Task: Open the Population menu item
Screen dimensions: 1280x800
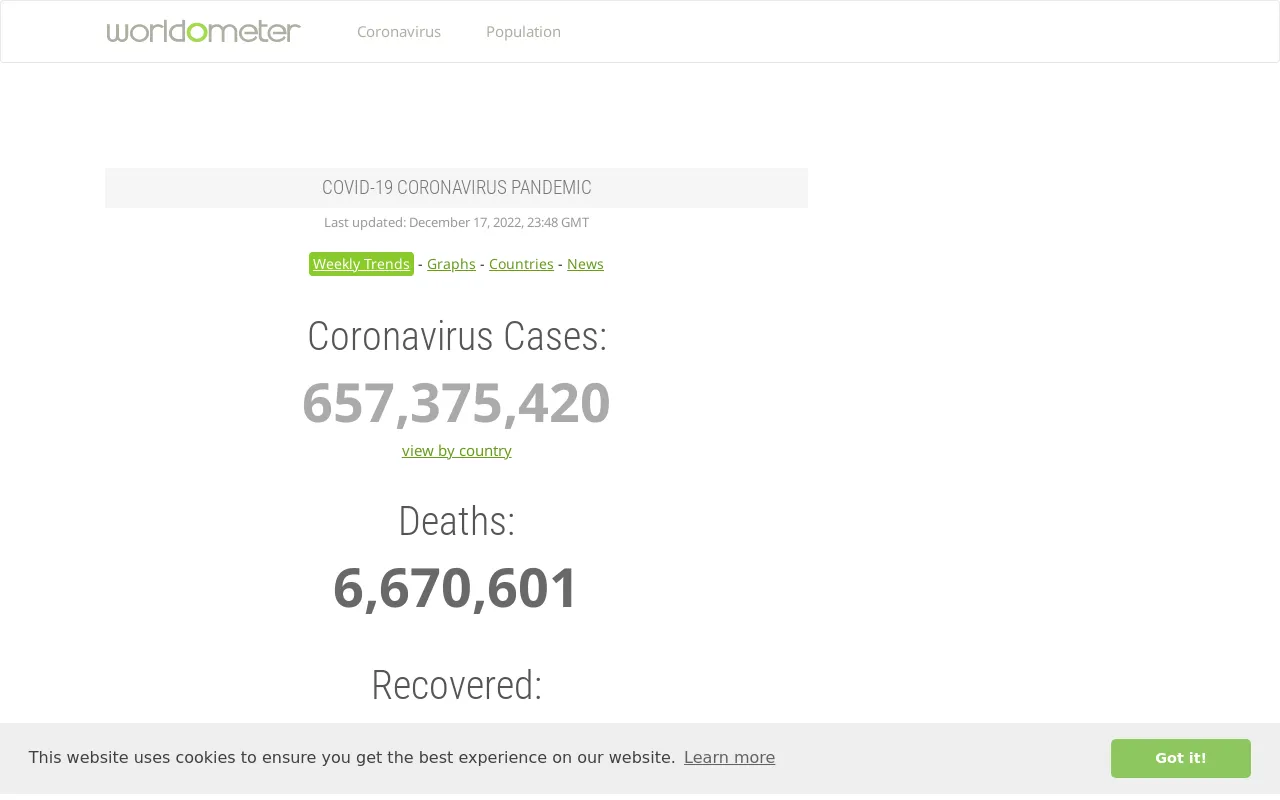Action: pyautogui.click(x=523, y=31)
